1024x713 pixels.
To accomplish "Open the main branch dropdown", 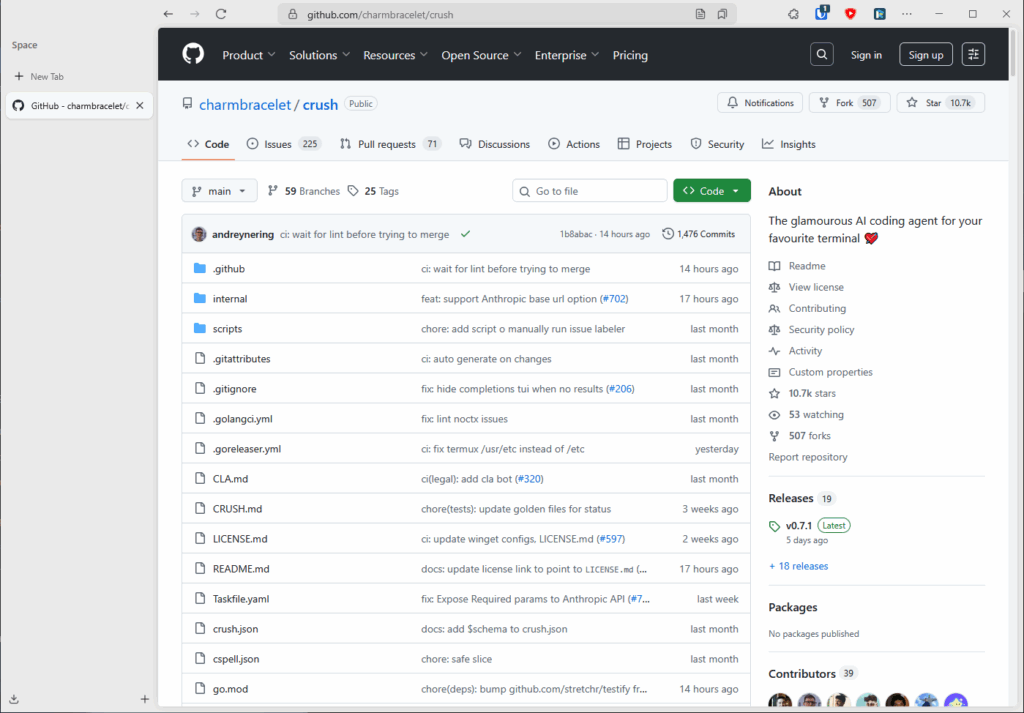I will (x=219, y=191).
